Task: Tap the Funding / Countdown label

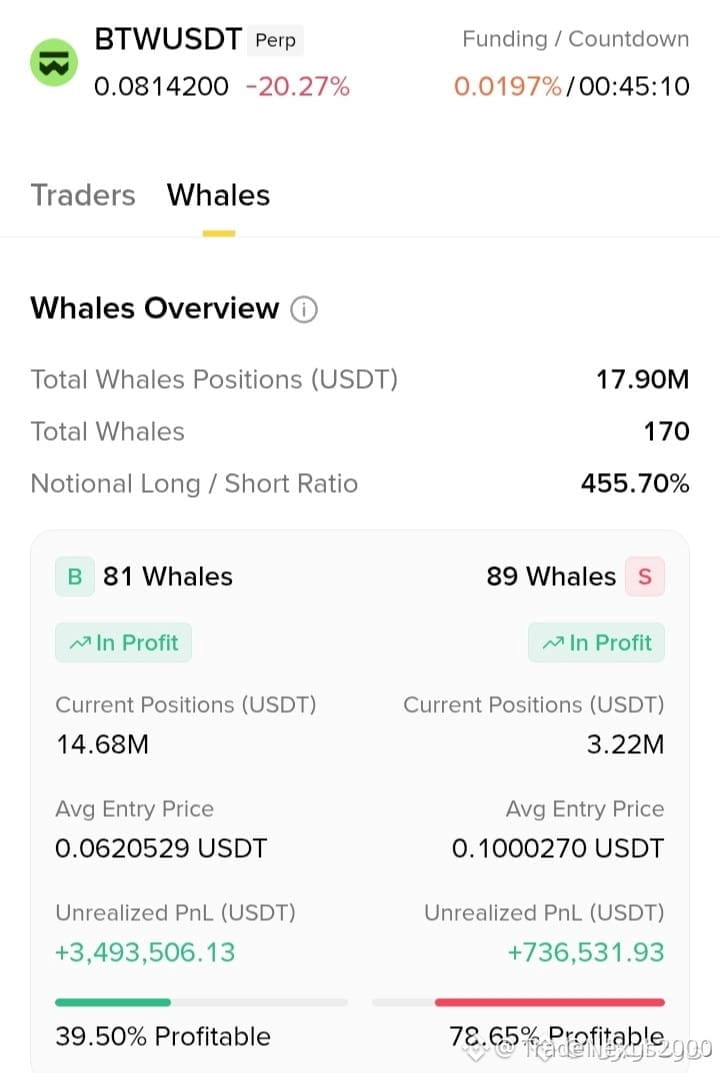Action: pyautogui.click(x=576, y=39)
